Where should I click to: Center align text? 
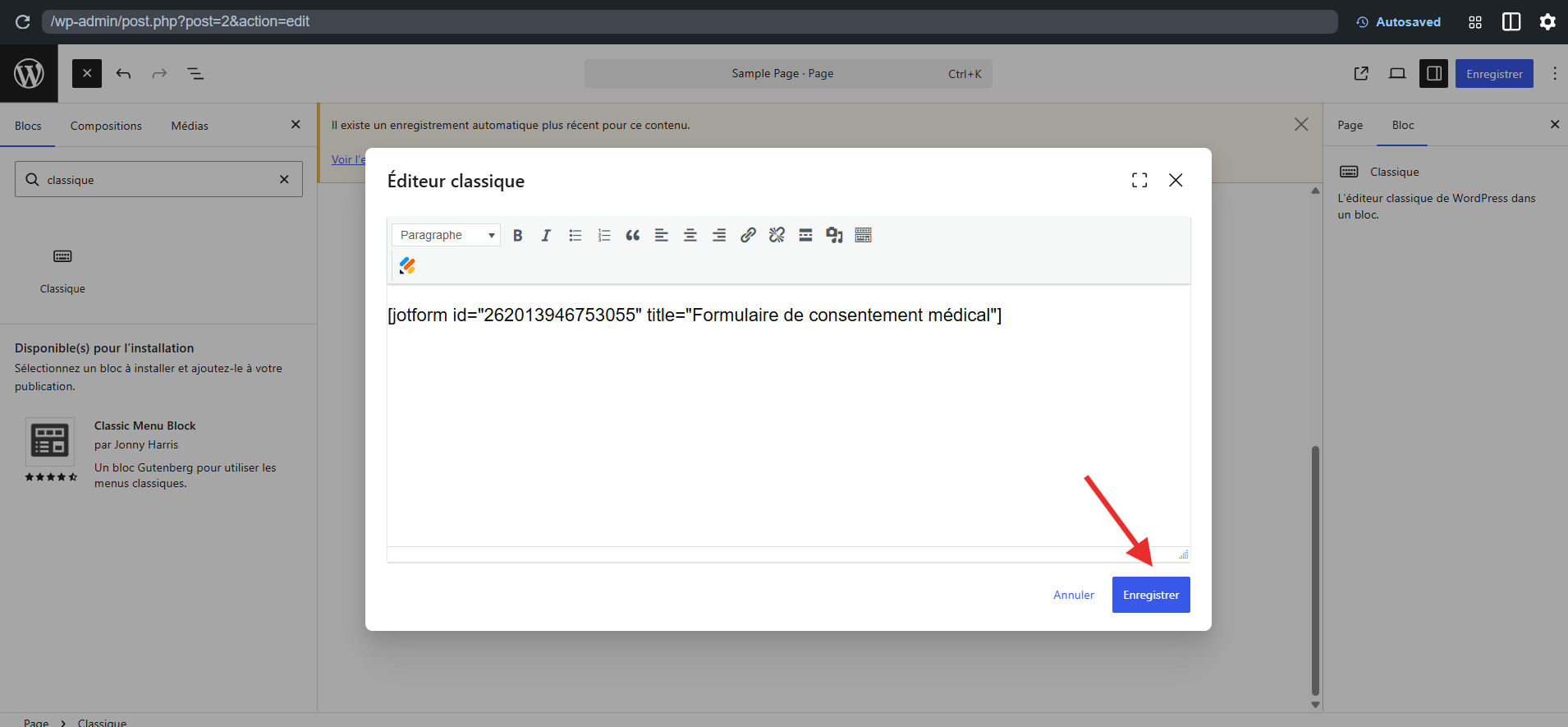coord(690,235)
